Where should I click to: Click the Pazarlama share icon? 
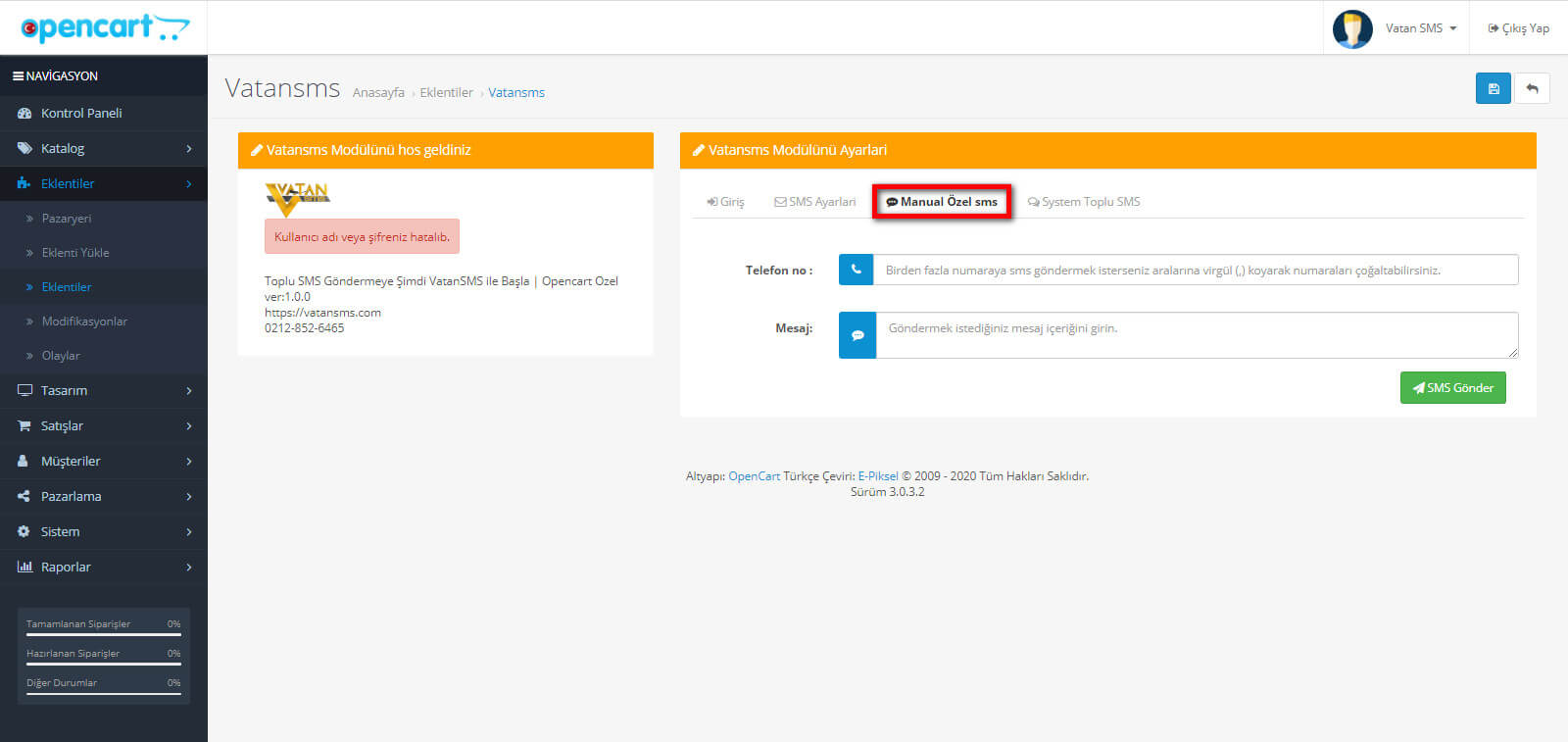point(24,496)
